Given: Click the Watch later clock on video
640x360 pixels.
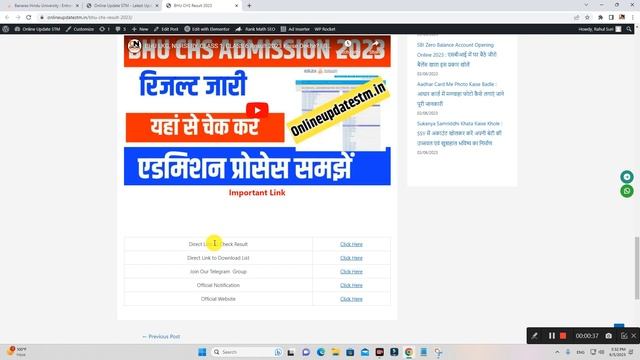Looking at the screenshot, I should tap(348, 44).
